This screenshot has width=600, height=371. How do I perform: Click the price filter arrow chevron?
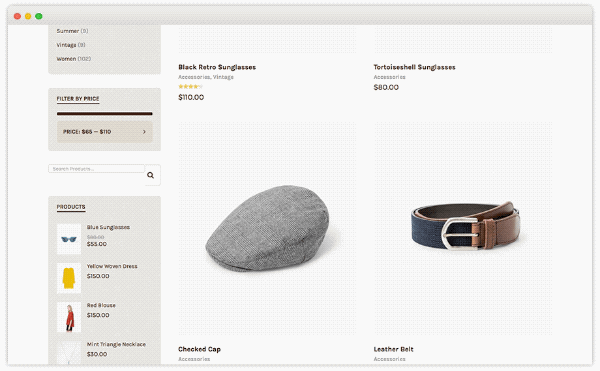(144, 132)
